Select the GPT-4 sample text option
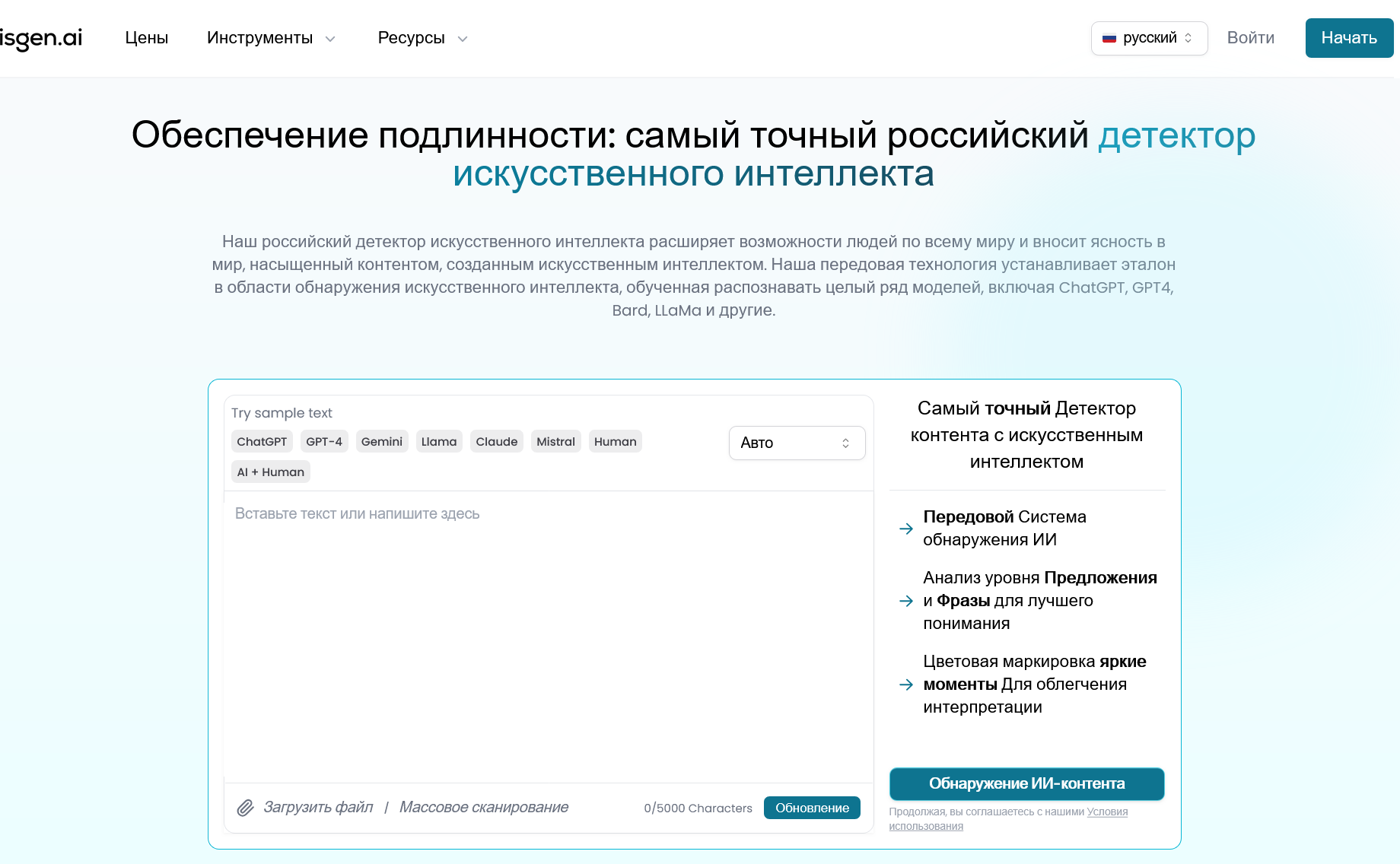The image size is (1400, 864). pos(323,441)
